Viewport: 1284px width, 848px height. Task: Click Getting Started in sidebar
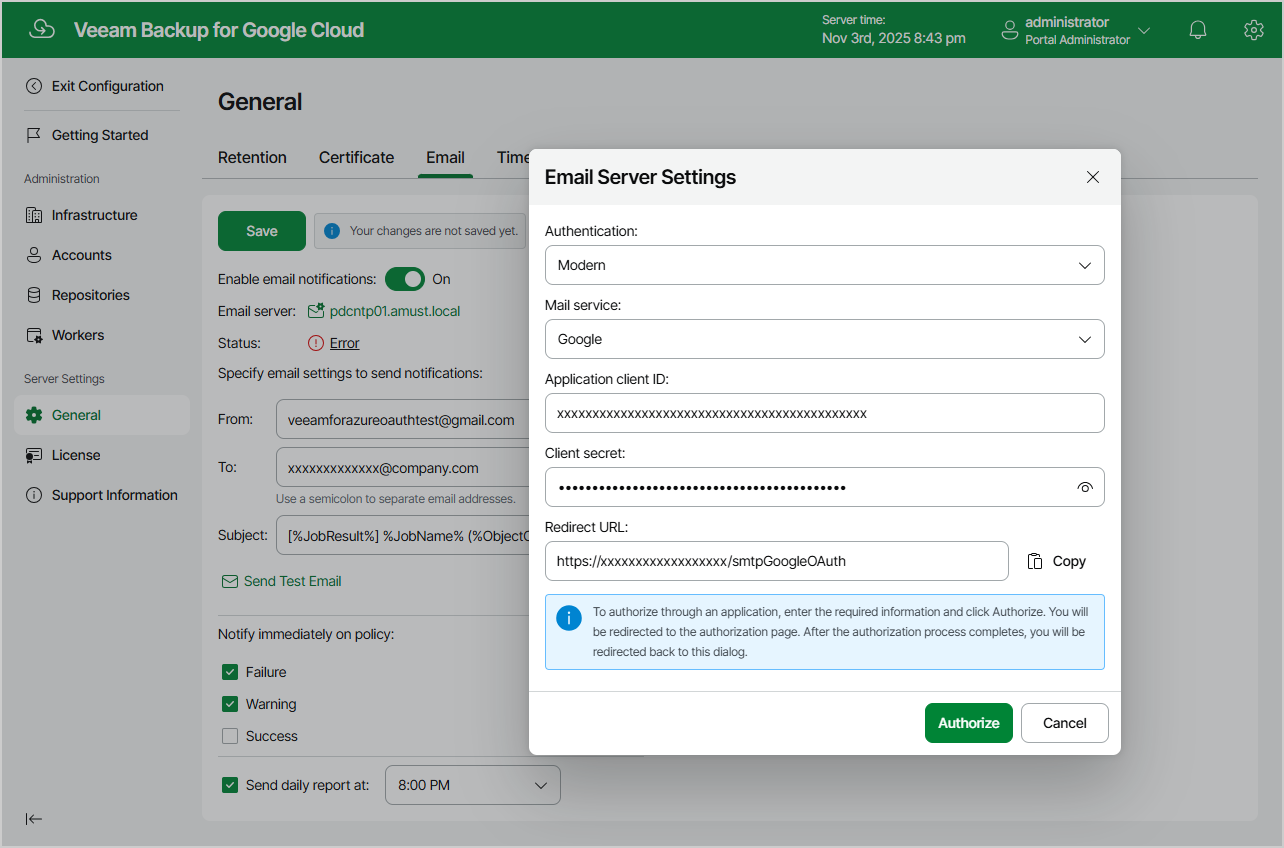100,135
